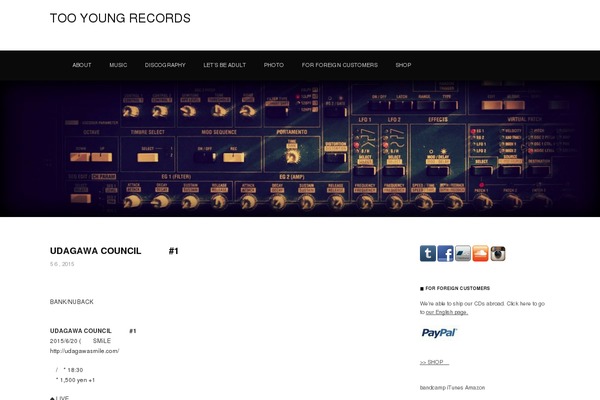Follow the udagawasmile.com link

[x=85, y=351]
